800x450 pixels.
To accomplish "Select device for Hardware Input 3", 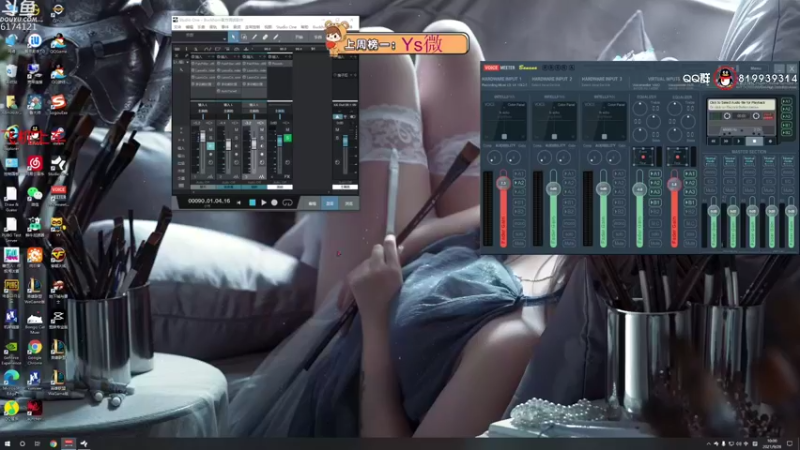I will 595,85.
